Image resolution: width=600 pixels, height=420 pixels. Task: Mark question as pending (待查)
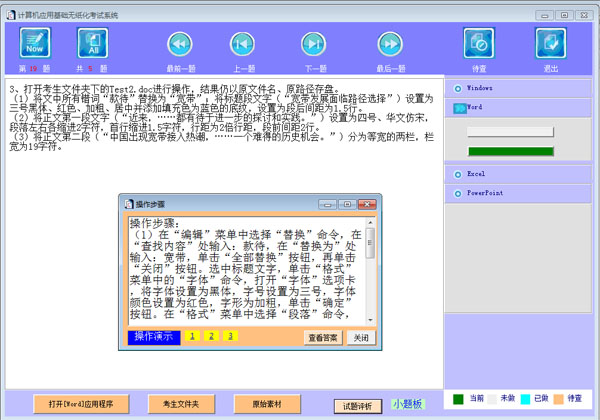478,44
